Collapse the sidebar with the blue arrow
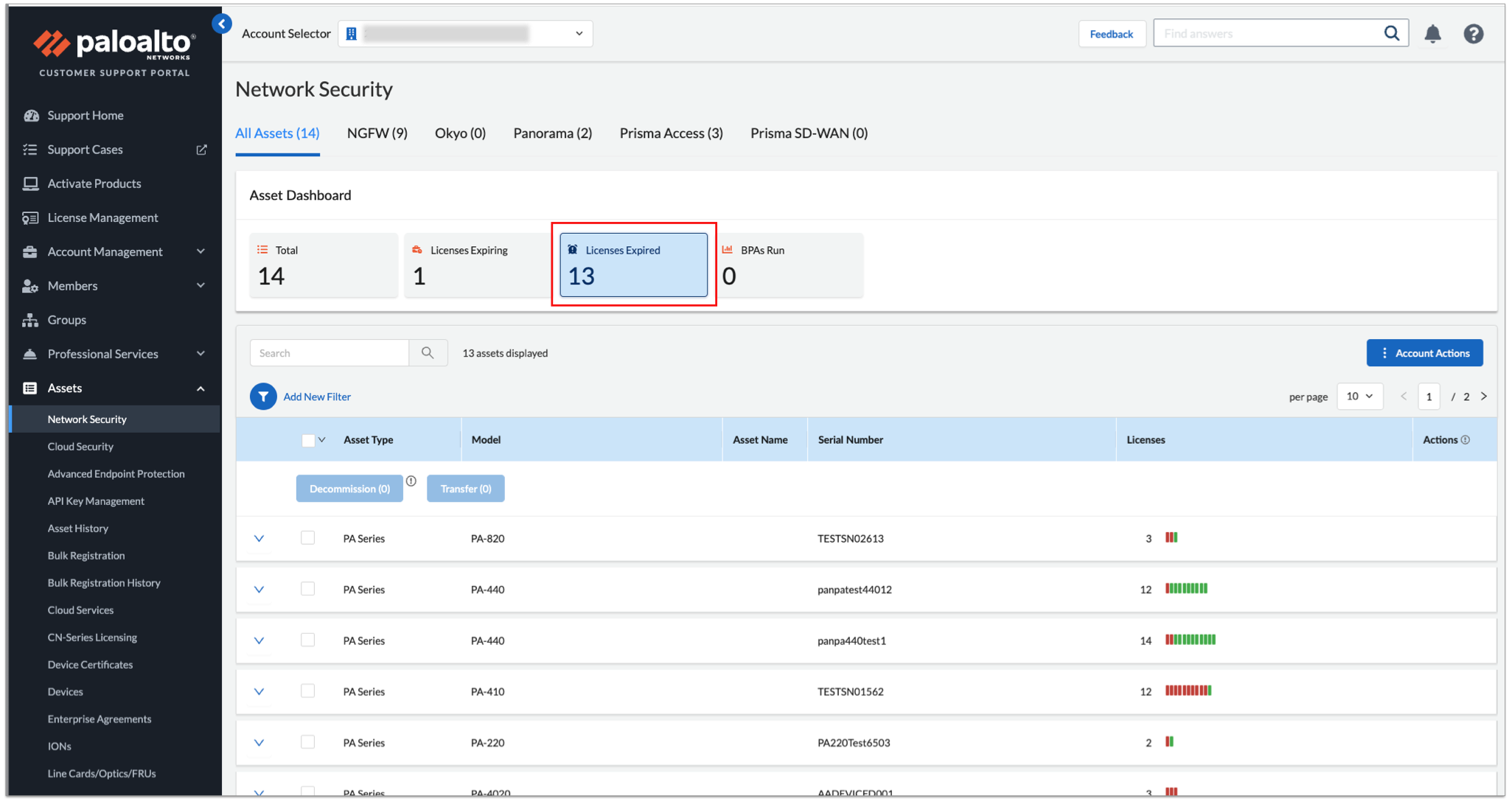Screen dimensions: 1512x802 pyautogui.click(x=222, y=23)
